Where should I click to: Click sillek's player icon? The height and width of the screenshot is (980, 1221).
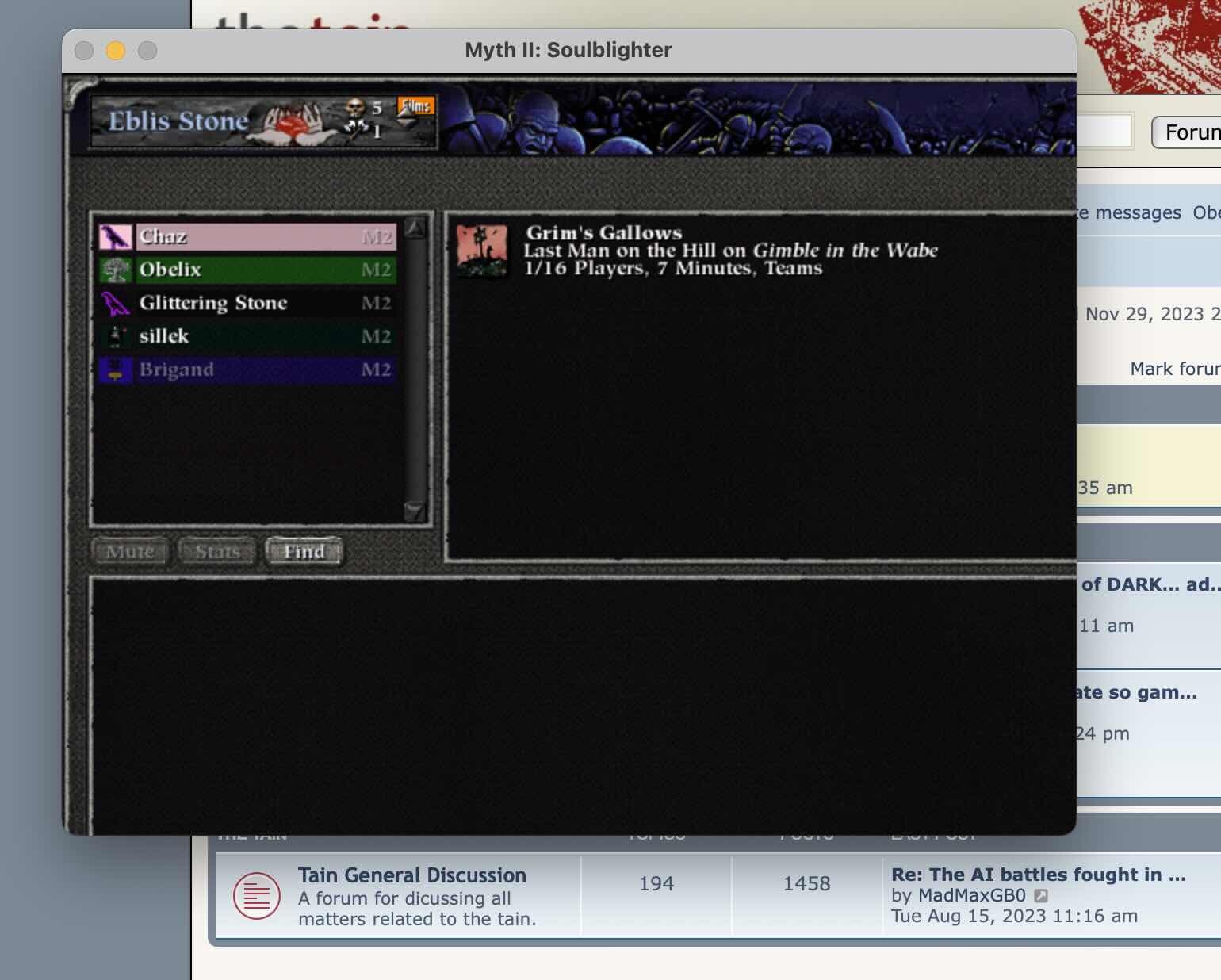(x=115, y=337)
